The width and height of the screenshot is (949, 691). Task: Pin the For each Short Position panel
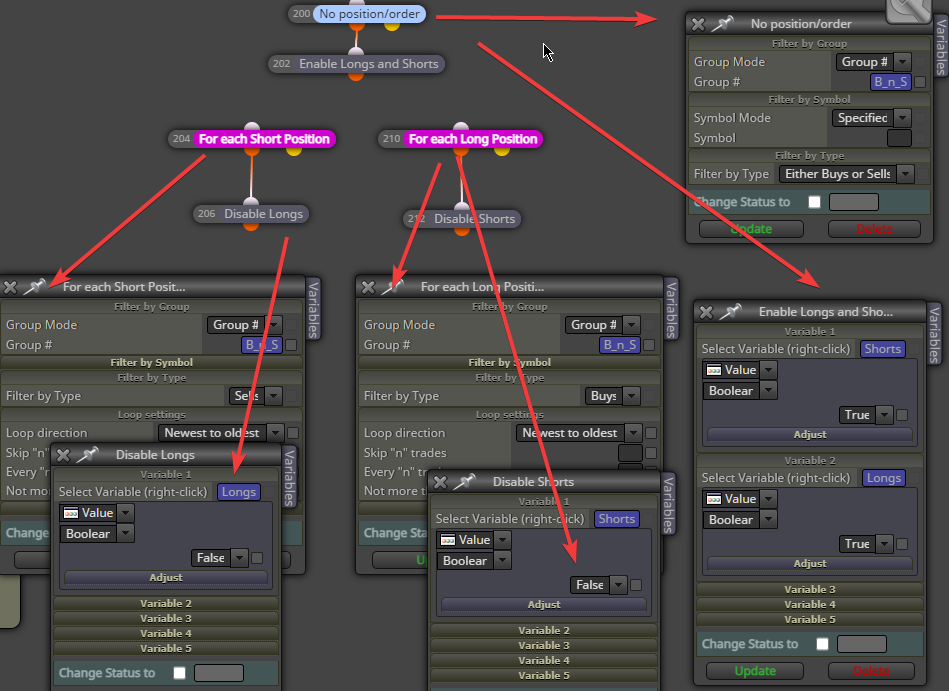coord(34,287)
